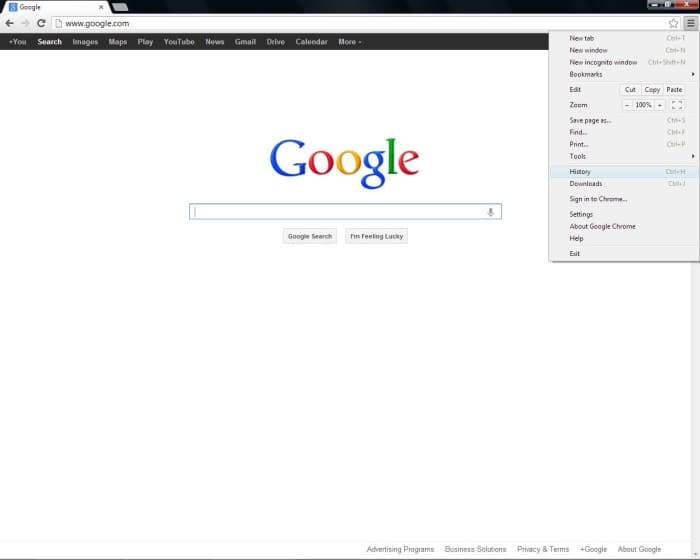Click the forward navigation arrow
Viewport: 700px width, 560px height.
pyautogui.click(x=25, y=23)
